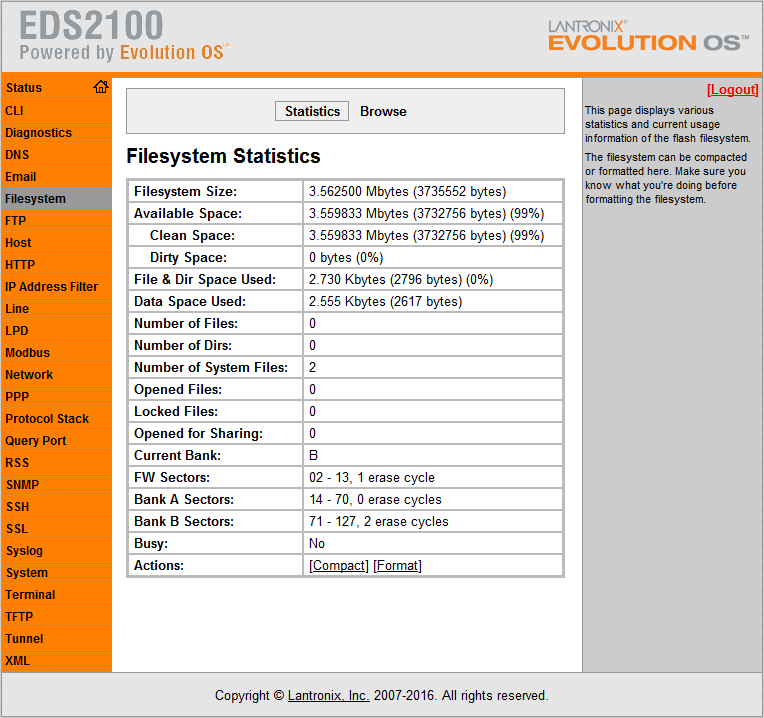Viewport: 764px width, 718px height.
Task: Select the Filesystem sidebar entry
Action: click(57, 199)
